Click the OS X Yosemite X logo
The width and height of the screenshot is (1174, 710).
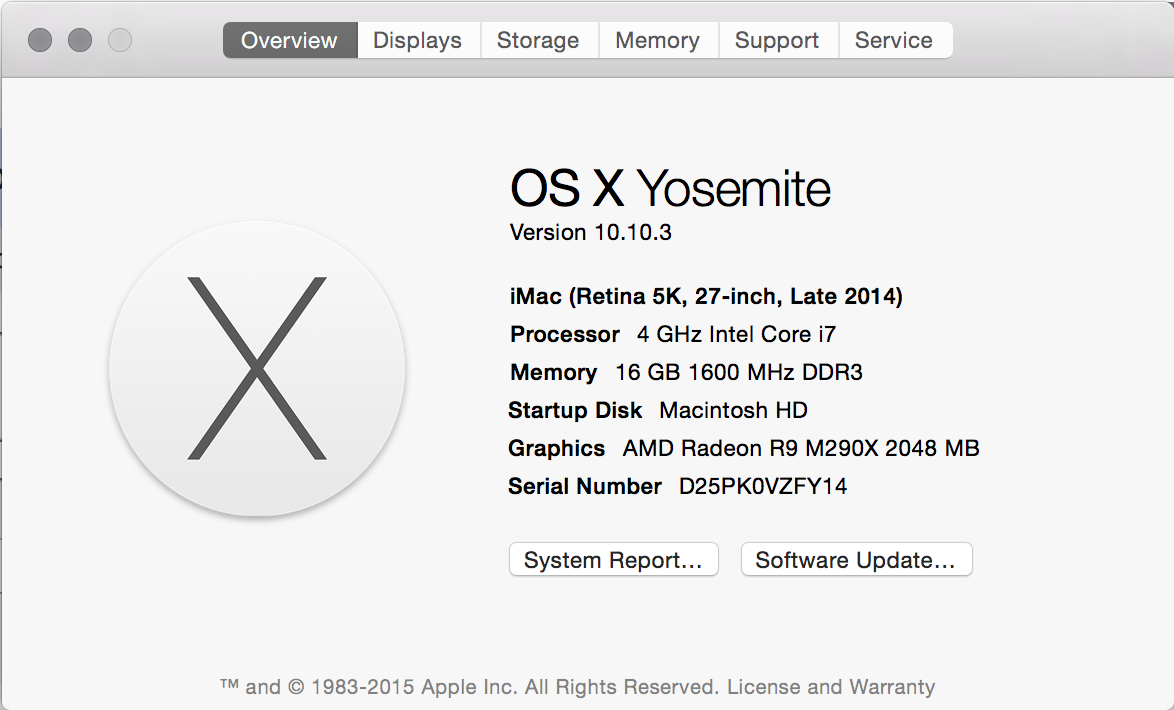coord(257,368)
